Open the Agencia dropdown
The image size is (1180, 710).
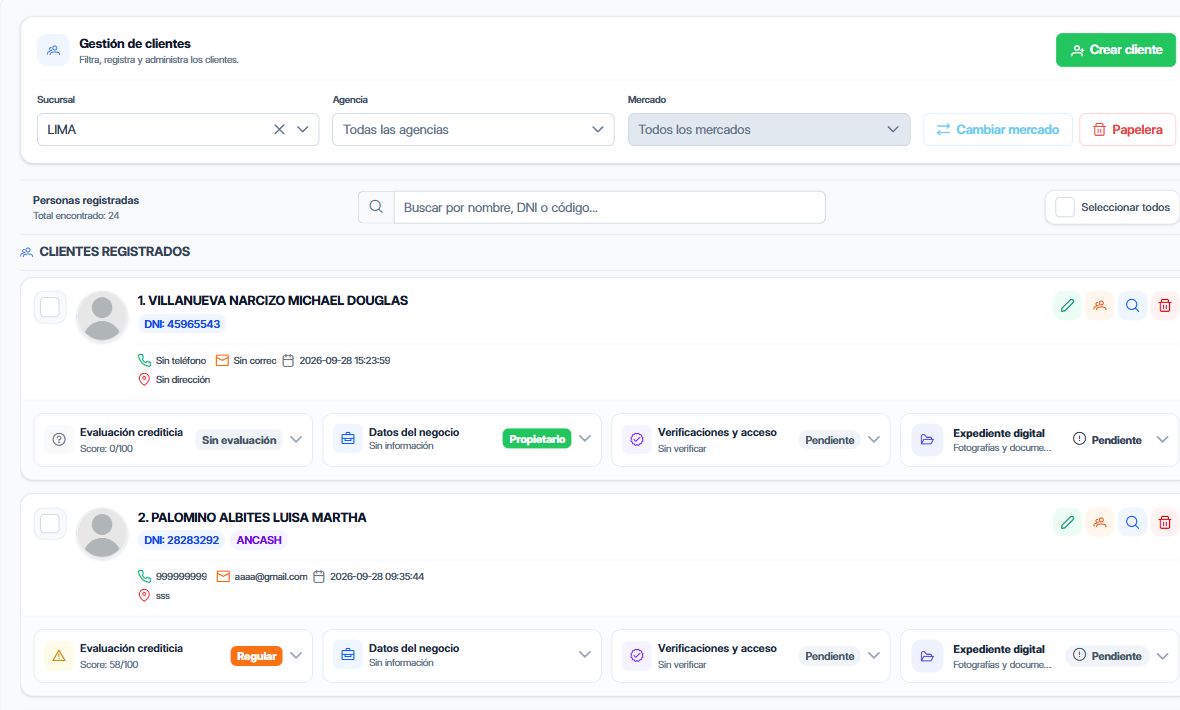point(473,130)
